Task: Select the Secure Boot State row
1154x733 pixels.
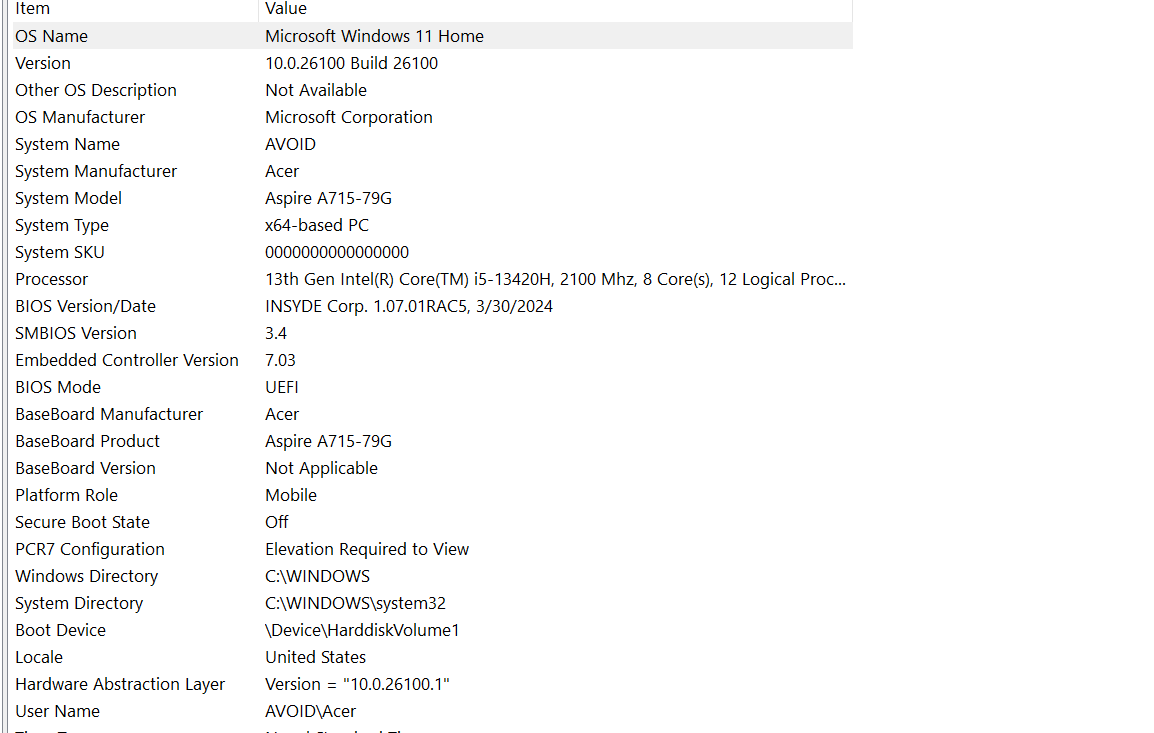Action: tap(433, 523)
